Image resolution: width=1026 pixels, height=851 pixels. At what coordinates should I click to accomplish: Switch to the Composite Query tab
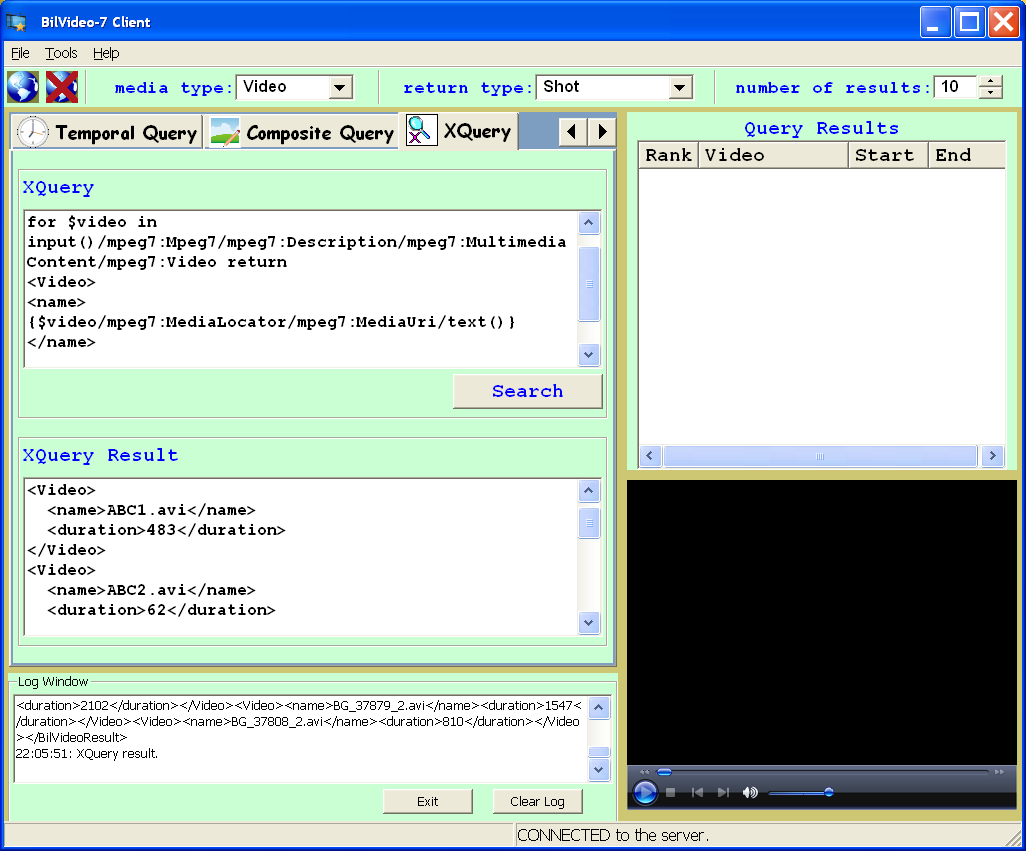click(x=302, y=132)
